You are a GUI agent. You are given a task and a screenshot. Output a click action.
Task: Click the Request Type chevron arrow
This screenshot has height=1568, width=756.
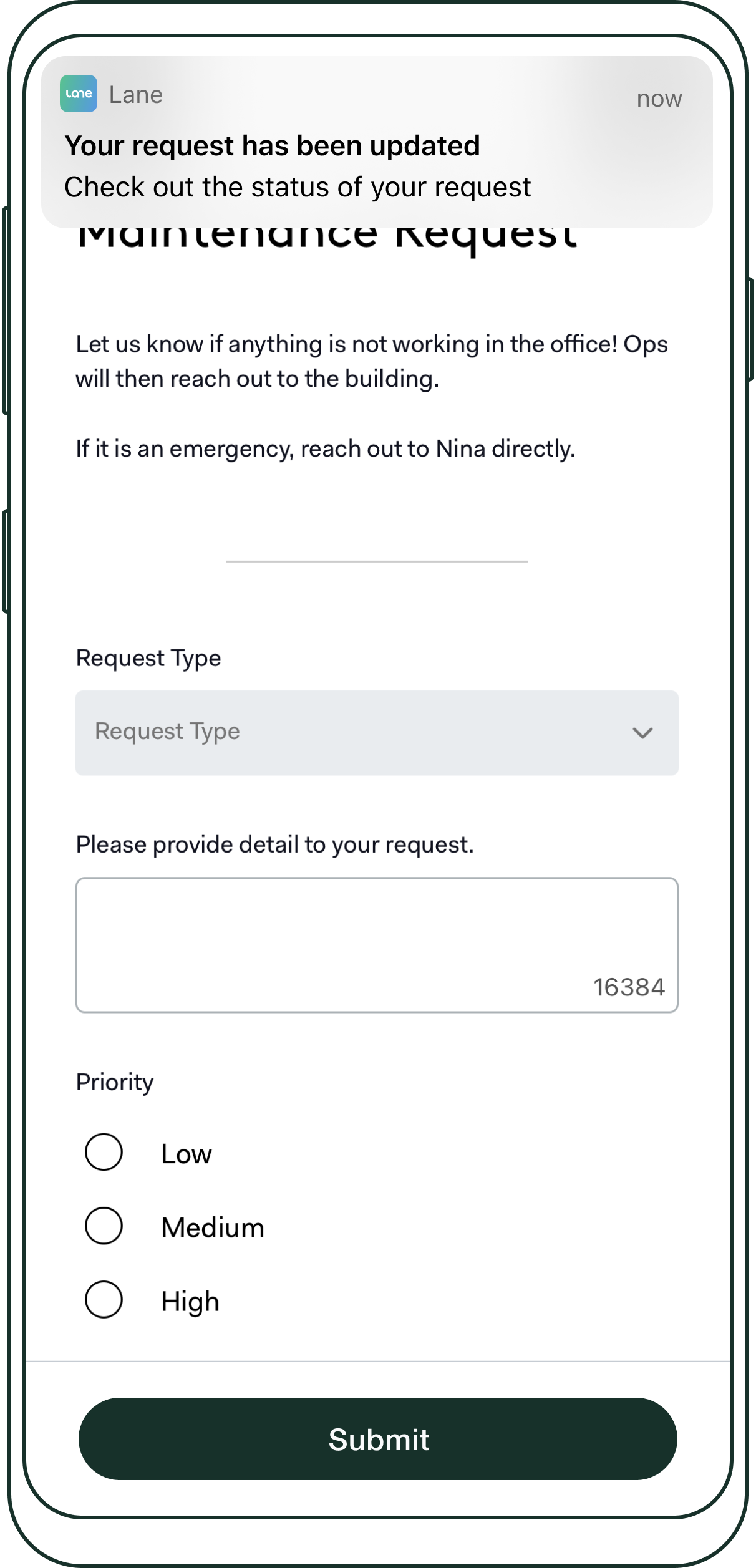pyautogui.click(x=642, y=733)
